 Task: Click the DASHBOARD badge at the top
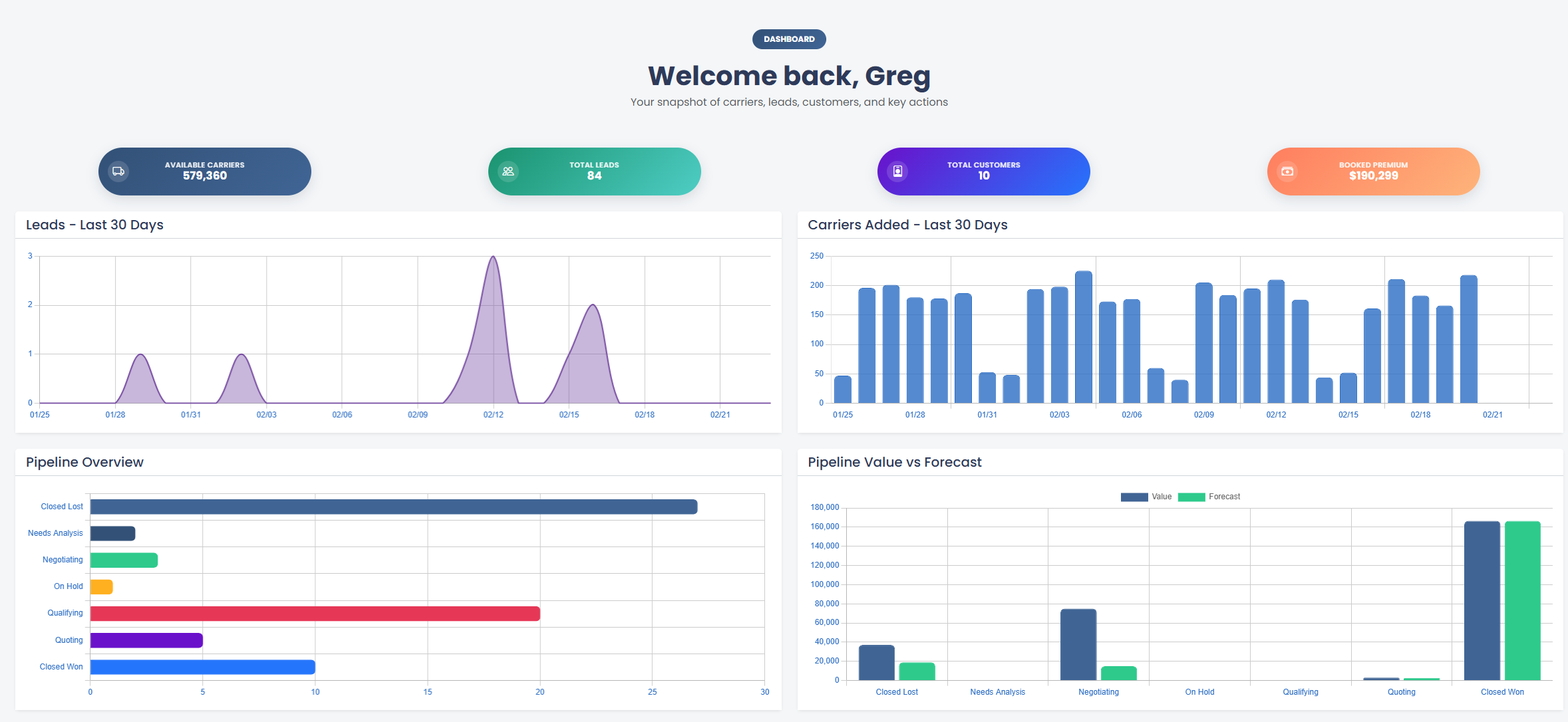(x=790, y=39)
